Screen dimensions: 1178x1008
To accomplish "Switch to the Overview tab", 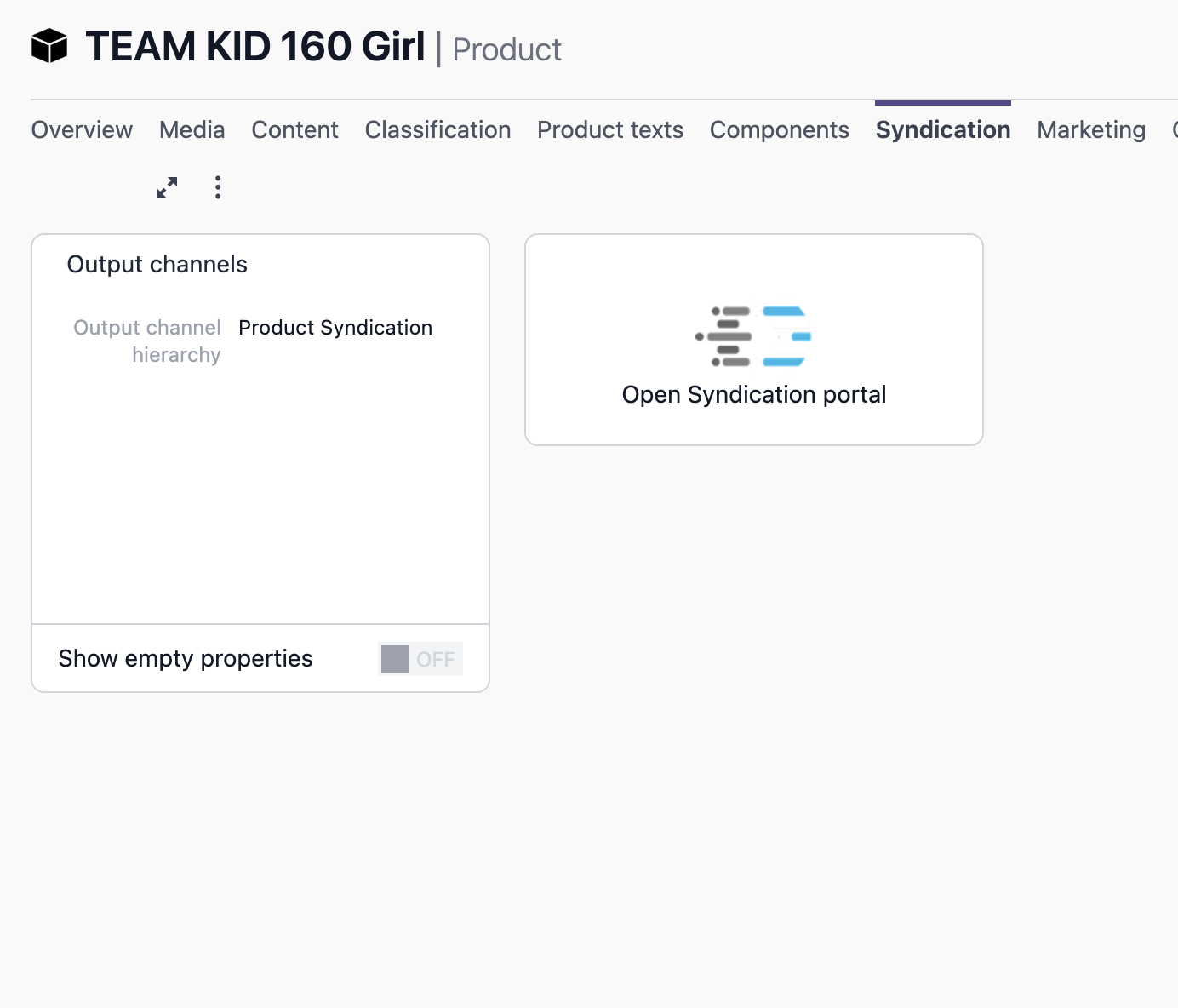I will click(81, 129).
